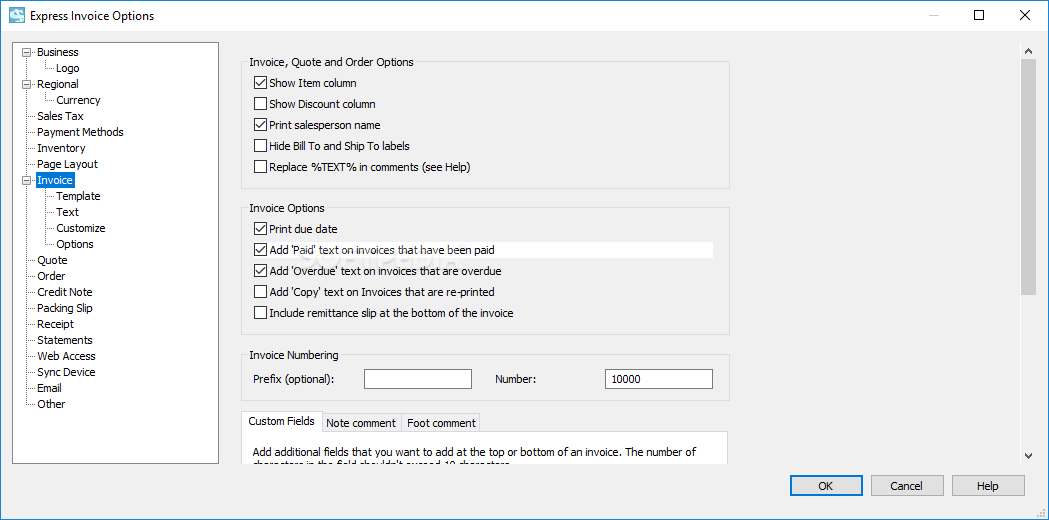This screenshot has height=520, width=1049.
Task: Switch to the Foot comment tab
Action: click(x=441, y=423)
